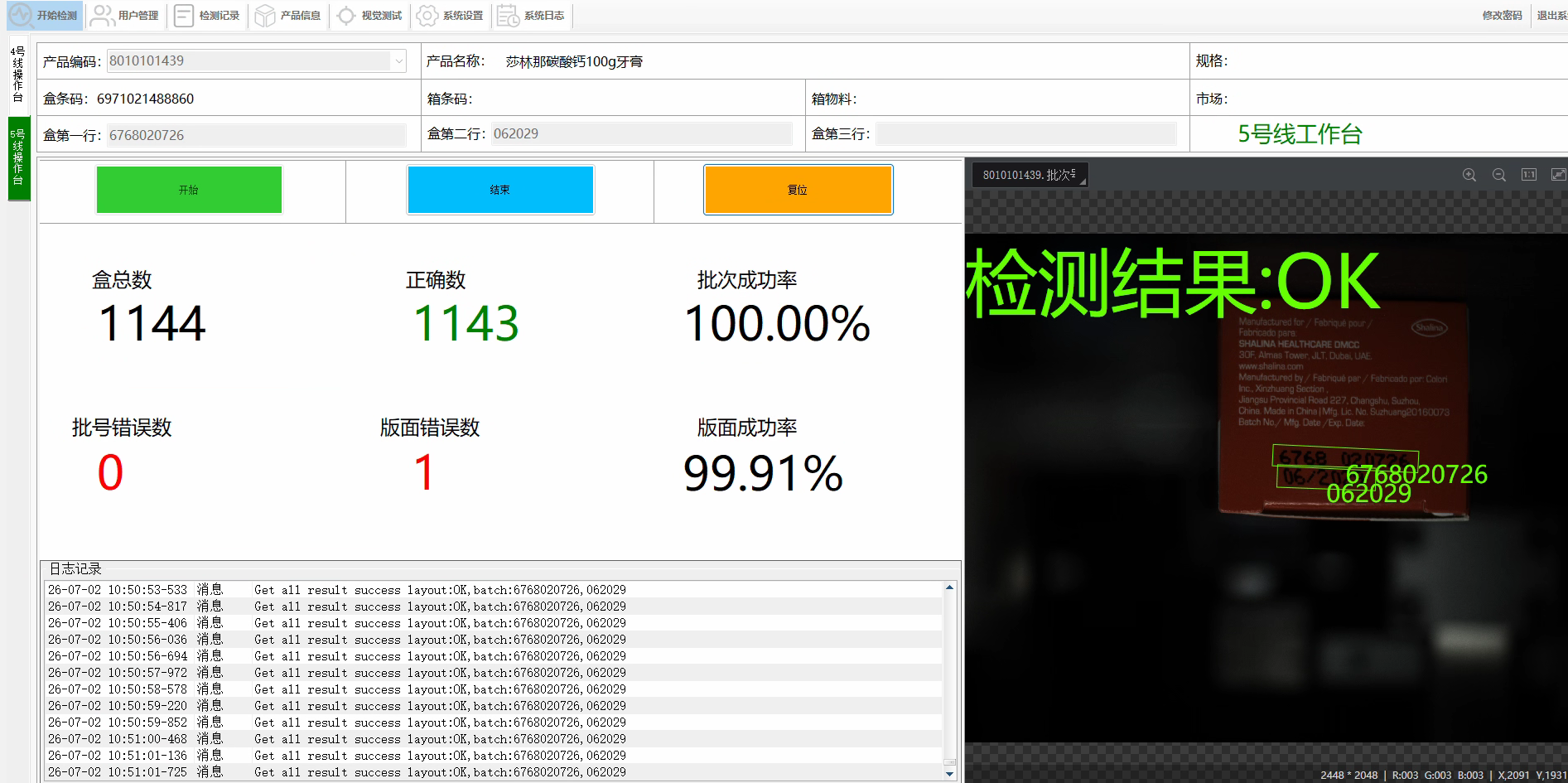1568x783 pixels.
Task: Click the 版面成功率 value 99.91%
Action: pos(763,473)
